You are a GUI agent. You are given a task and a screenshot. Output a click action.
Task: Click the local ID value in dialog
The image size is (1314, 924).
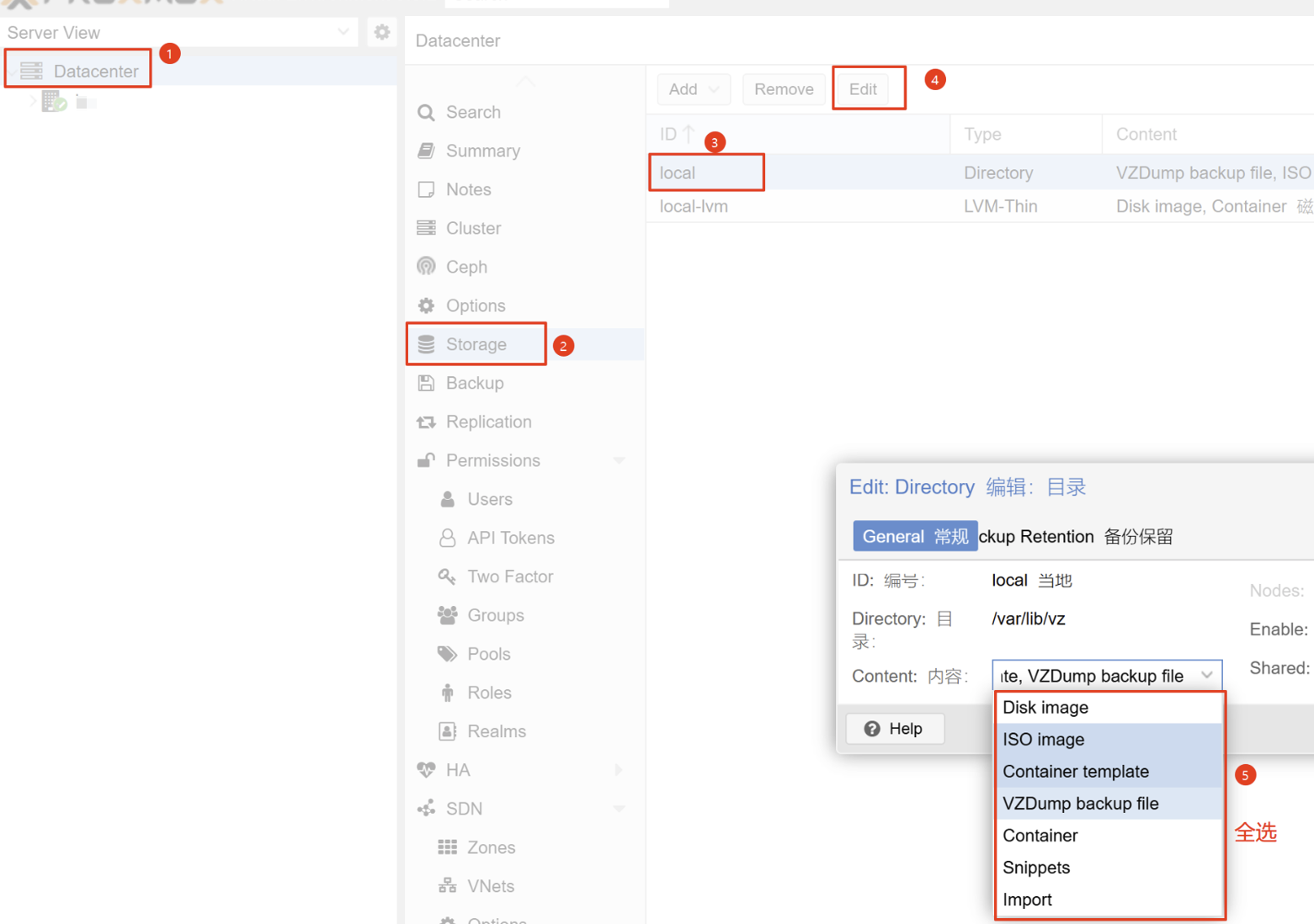(1009, 580)
